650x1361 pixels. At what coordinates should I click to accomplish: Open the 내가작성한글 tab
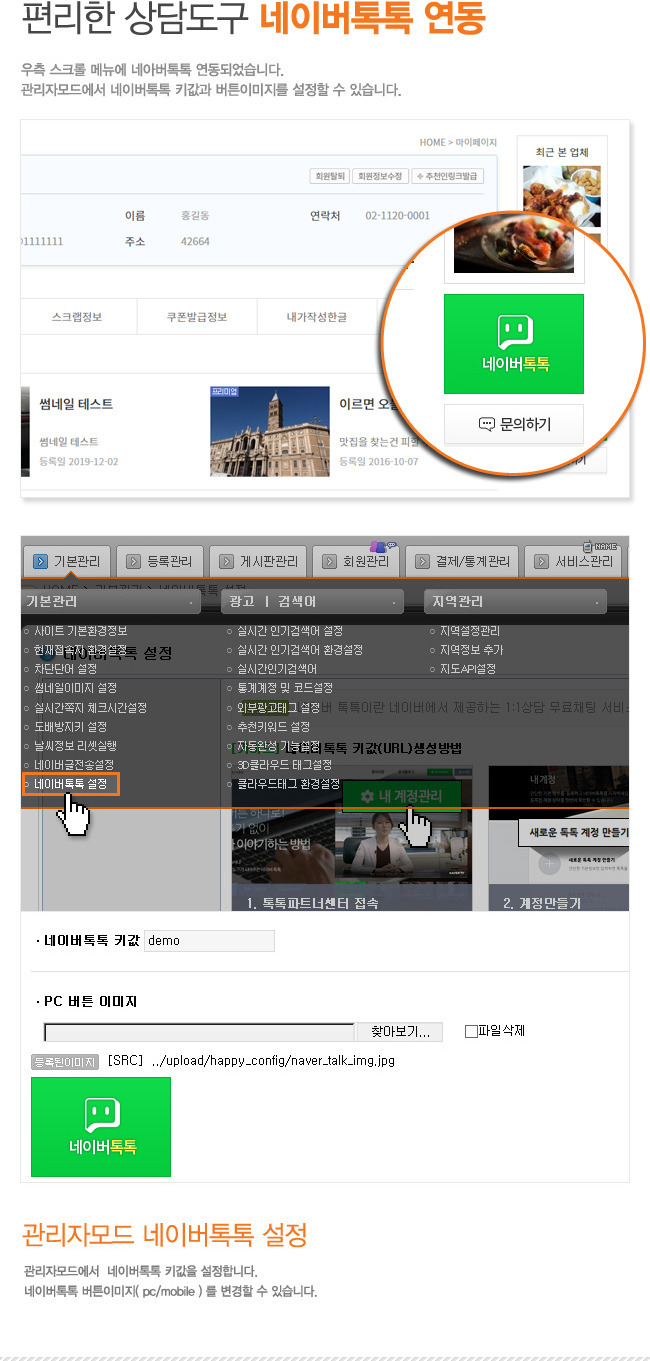(x=317, y=317)
